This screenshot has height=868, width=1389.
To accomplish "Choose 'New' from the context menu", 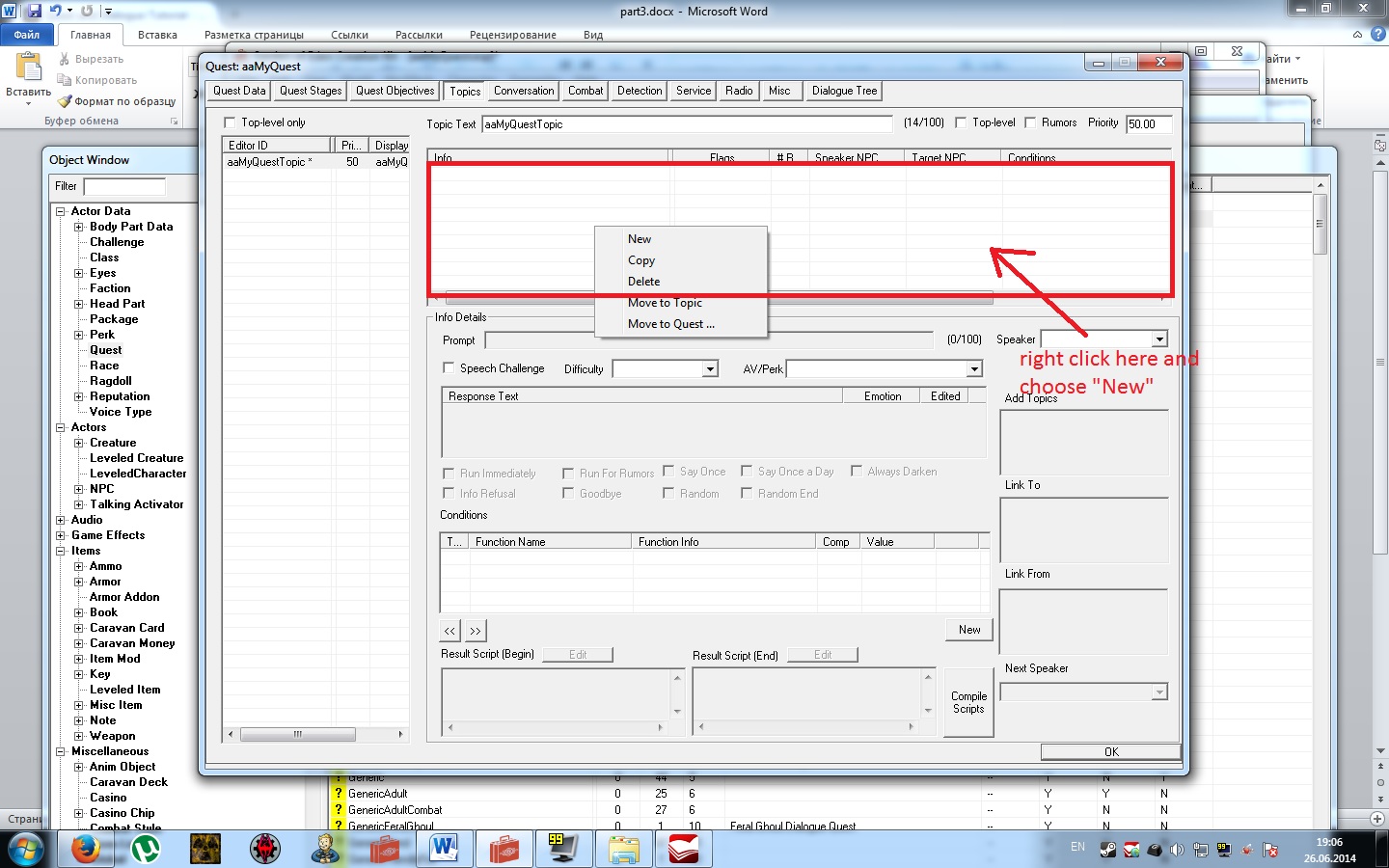I will (640, 239).
